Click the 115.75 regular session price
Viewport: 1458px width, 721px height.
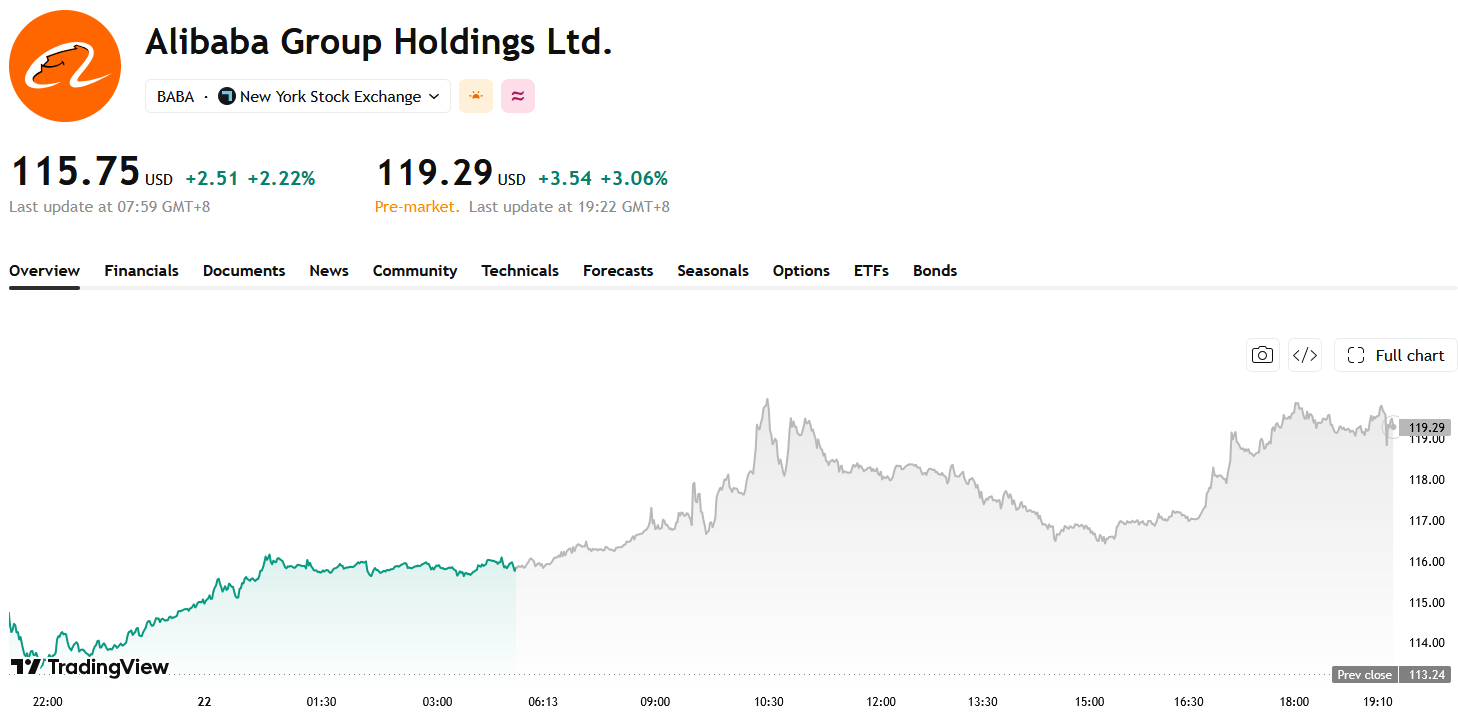point(75,172)
